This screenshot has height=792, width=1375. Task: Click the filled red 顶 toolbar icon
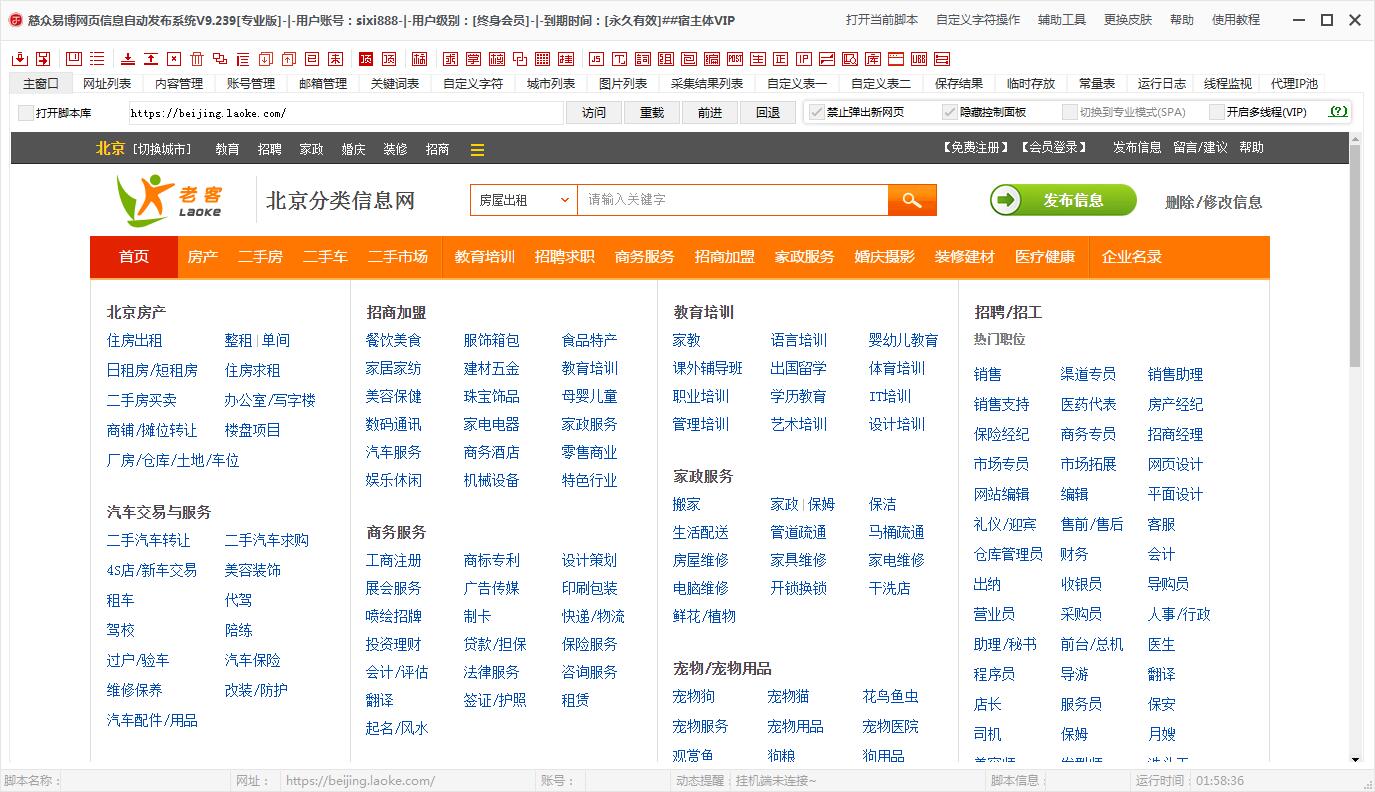[x=366, y=59]
